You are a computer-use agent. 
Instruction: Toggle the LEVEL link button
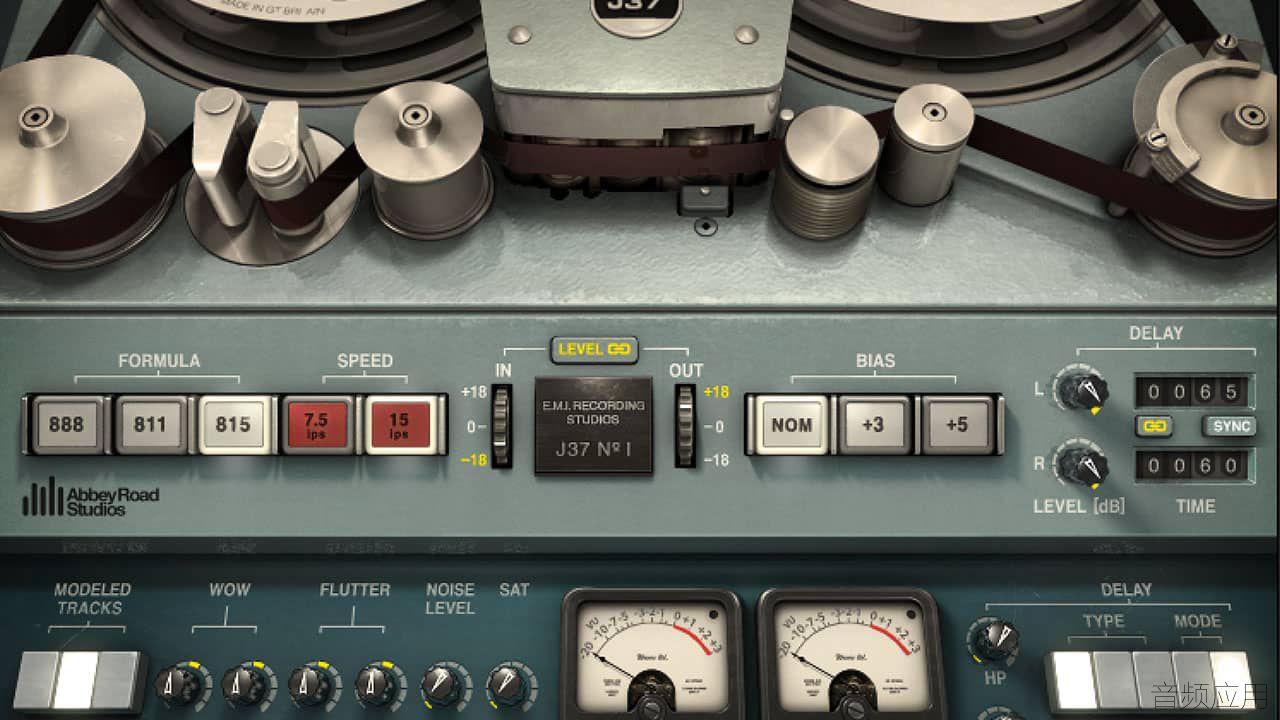[594, 349]
